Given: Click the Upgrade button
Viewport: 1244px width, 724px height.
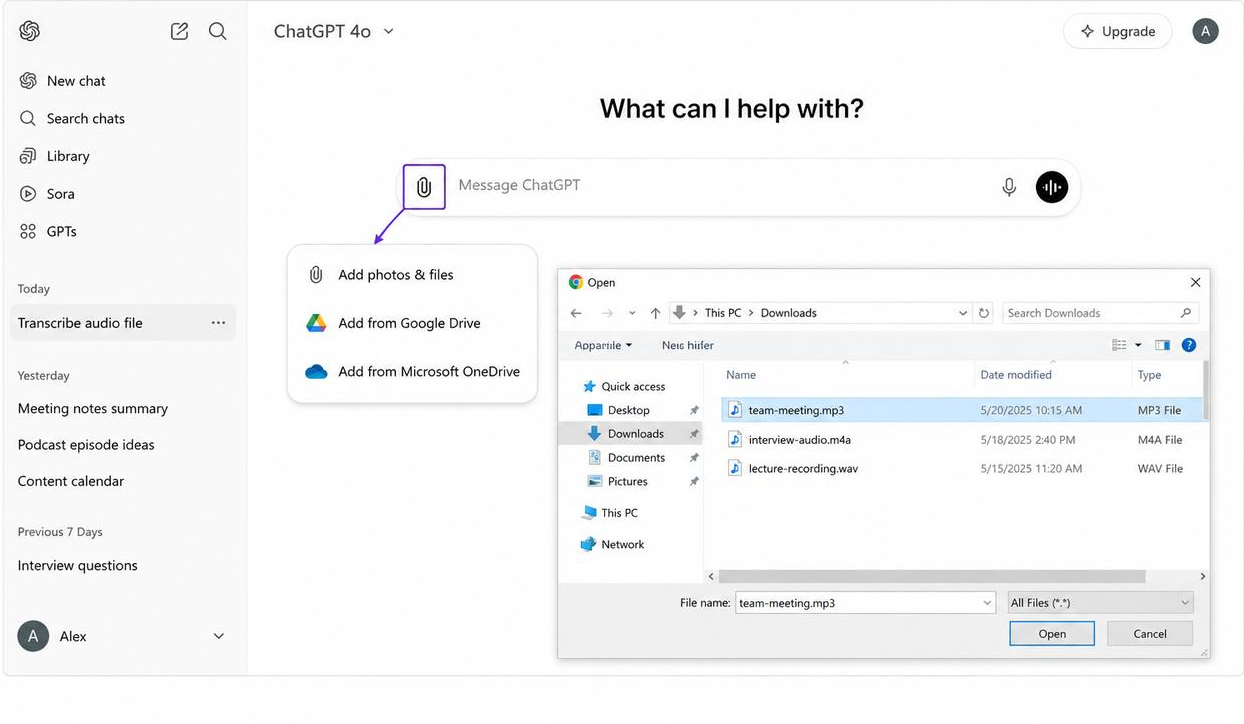Looking at the screenshot, I should (1117, 31).
